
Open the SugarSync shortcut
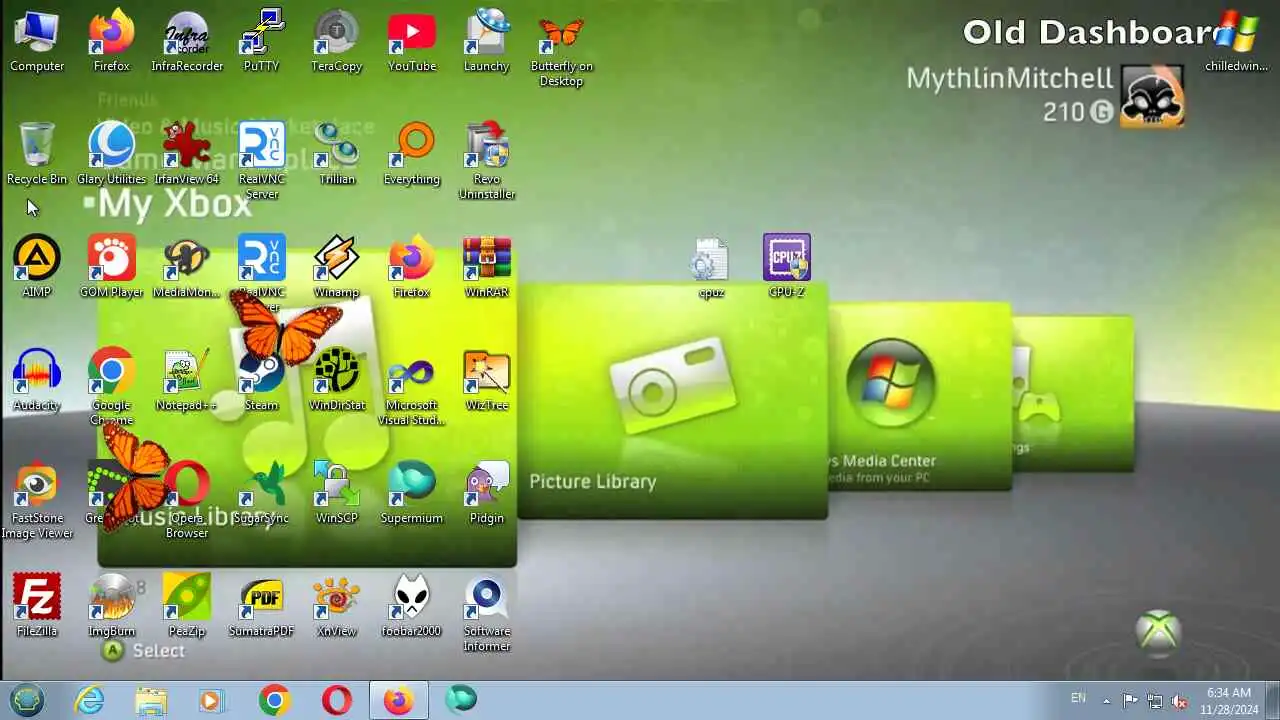261,493
